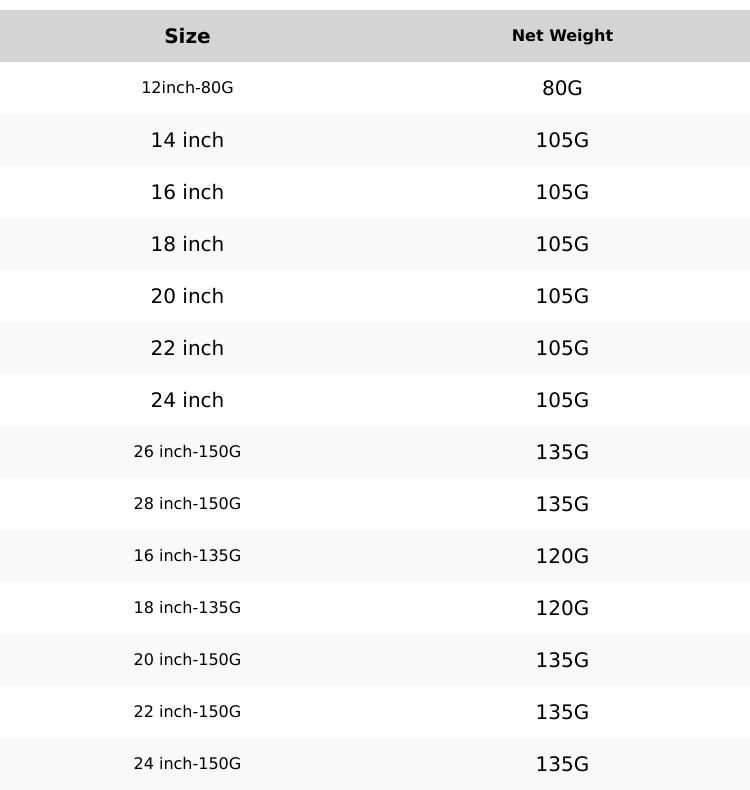This screenshot has height=790, width=750.
Task: Click the 16 inch size cell
Action: point(187,192)
